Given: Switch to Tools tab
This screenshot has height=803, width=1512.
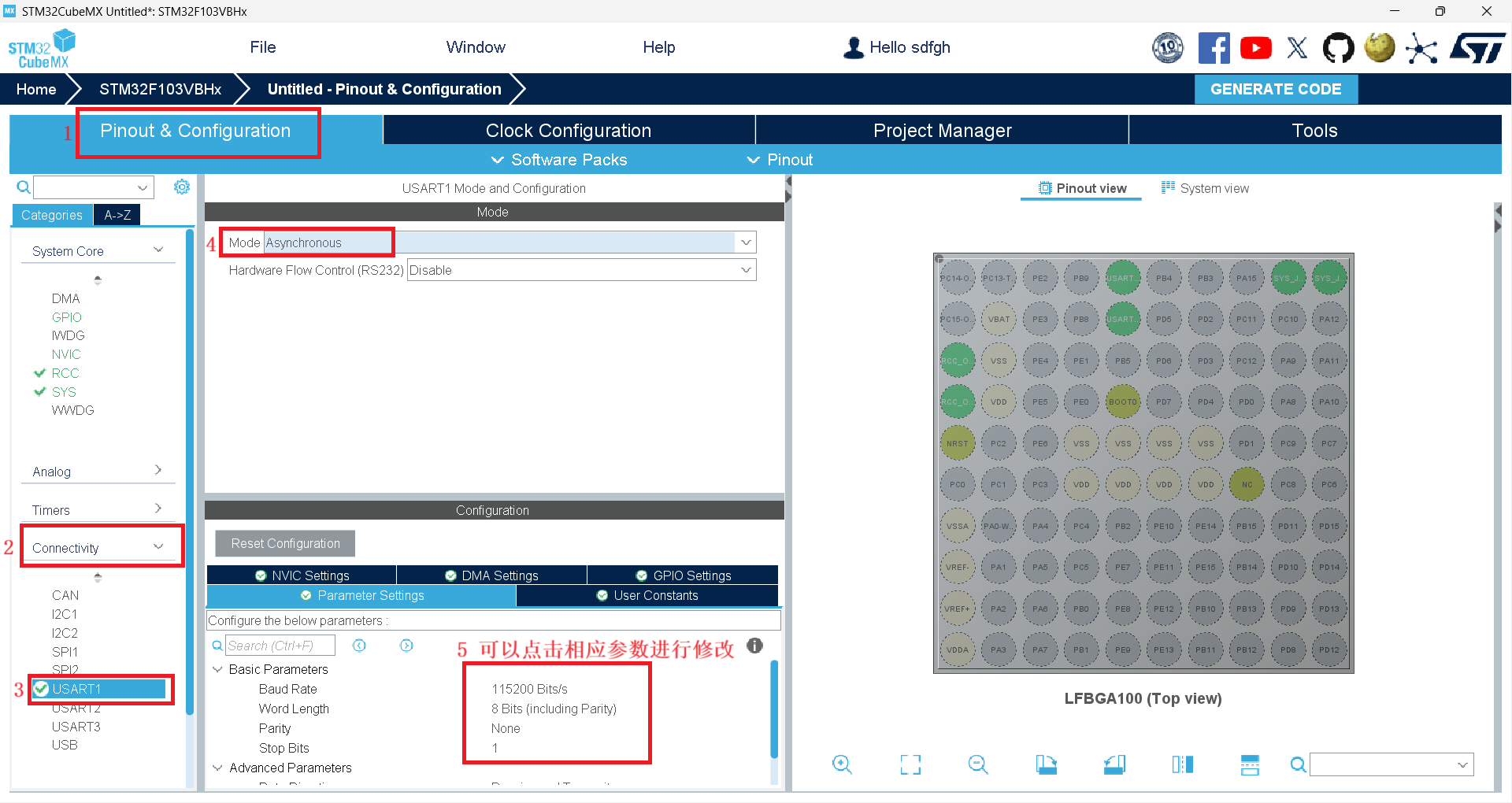Looking at the screenshot, I should [x=1315, y=131].
